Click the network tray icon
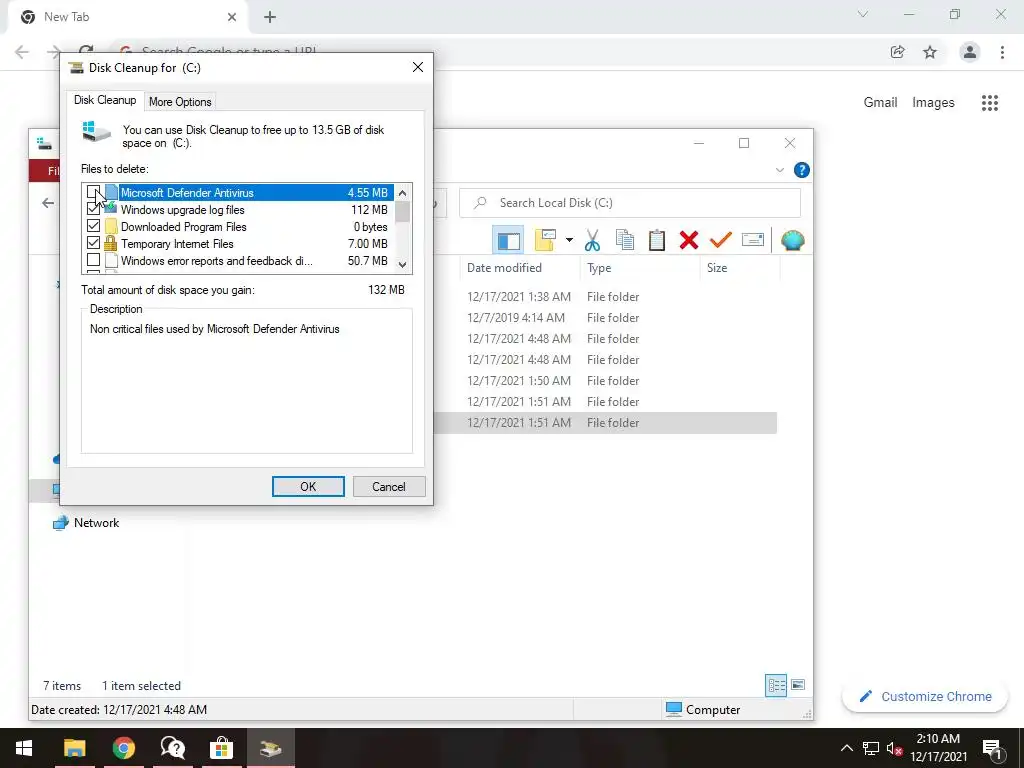Screen dimensions: 1024x768 click(x=871, y=748)
